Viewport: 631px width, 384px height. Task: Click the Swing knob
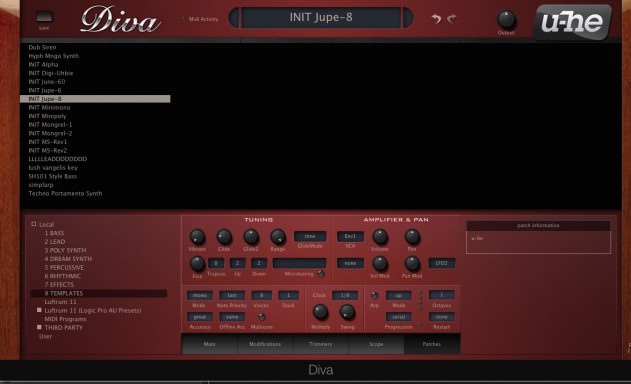pos(347,312)
